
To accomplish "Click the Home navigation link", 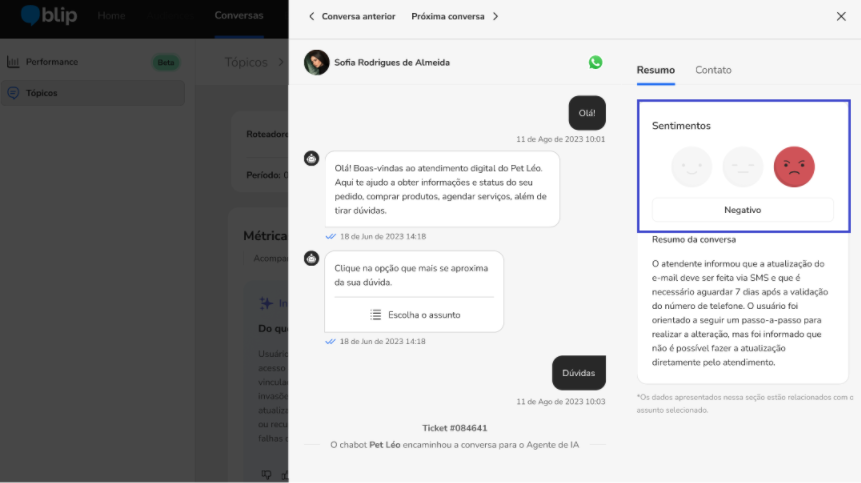I will coord(112,16).
